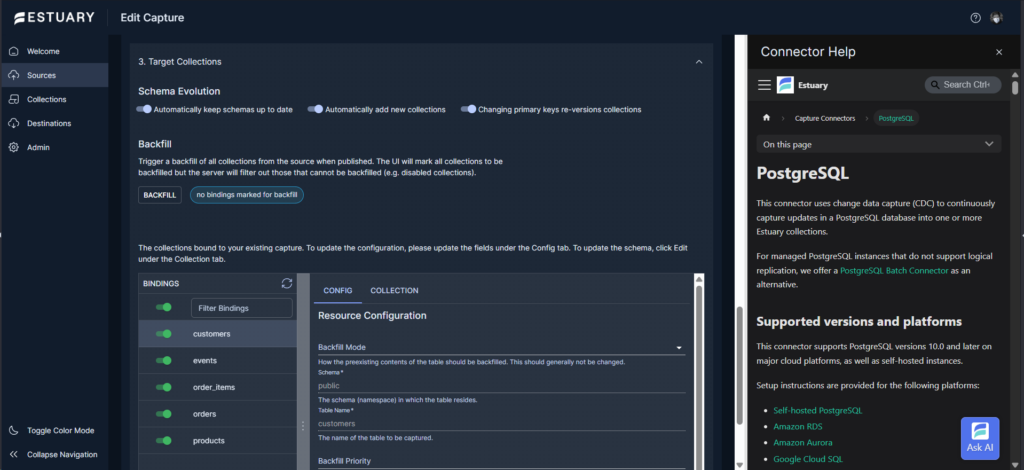Disable the order_items binding toggle
The image size is (1024, 470).
164,387
